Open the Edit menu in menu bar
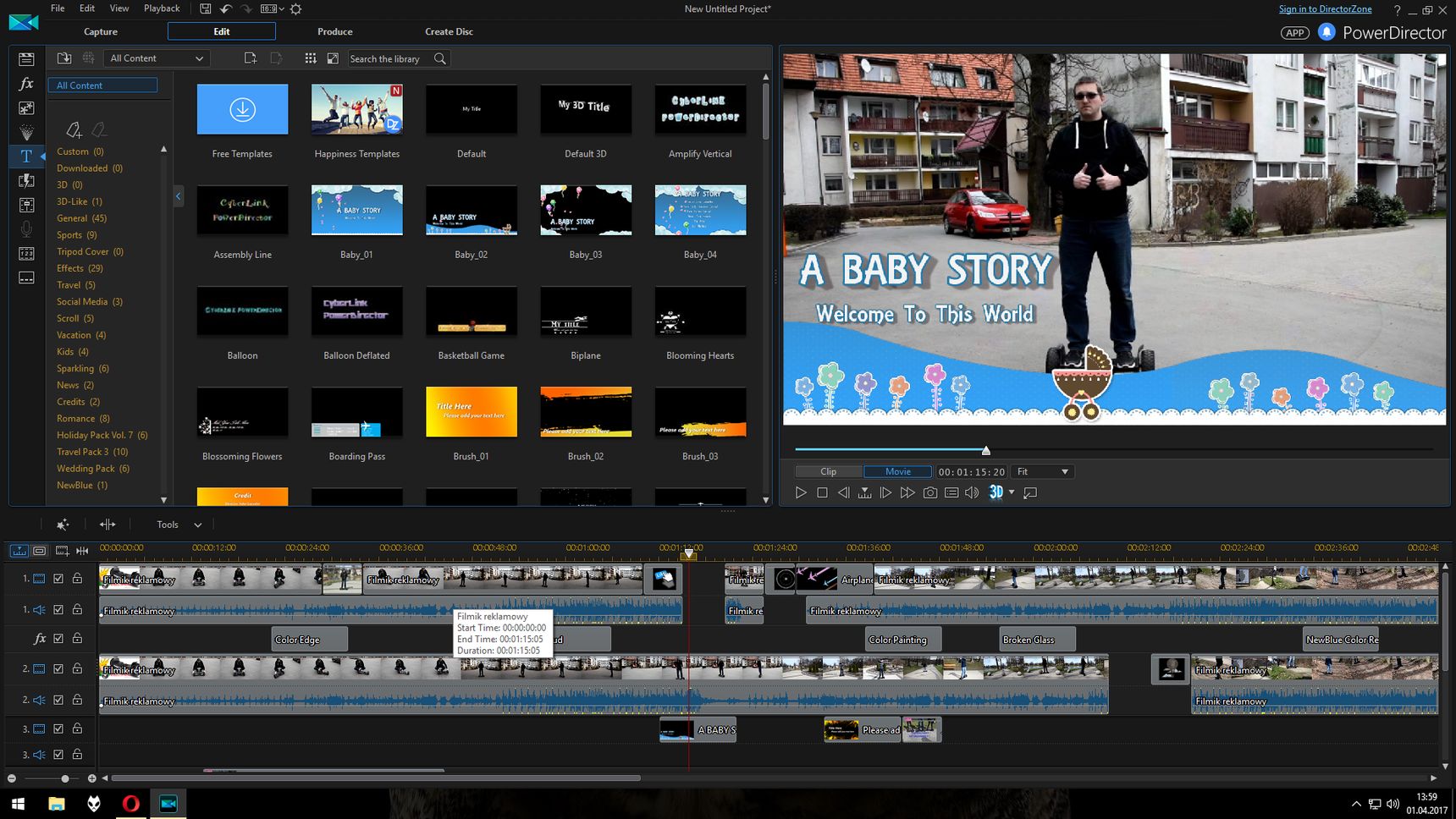The width and height of the screenshot is (1456, 819). (87, 8)
